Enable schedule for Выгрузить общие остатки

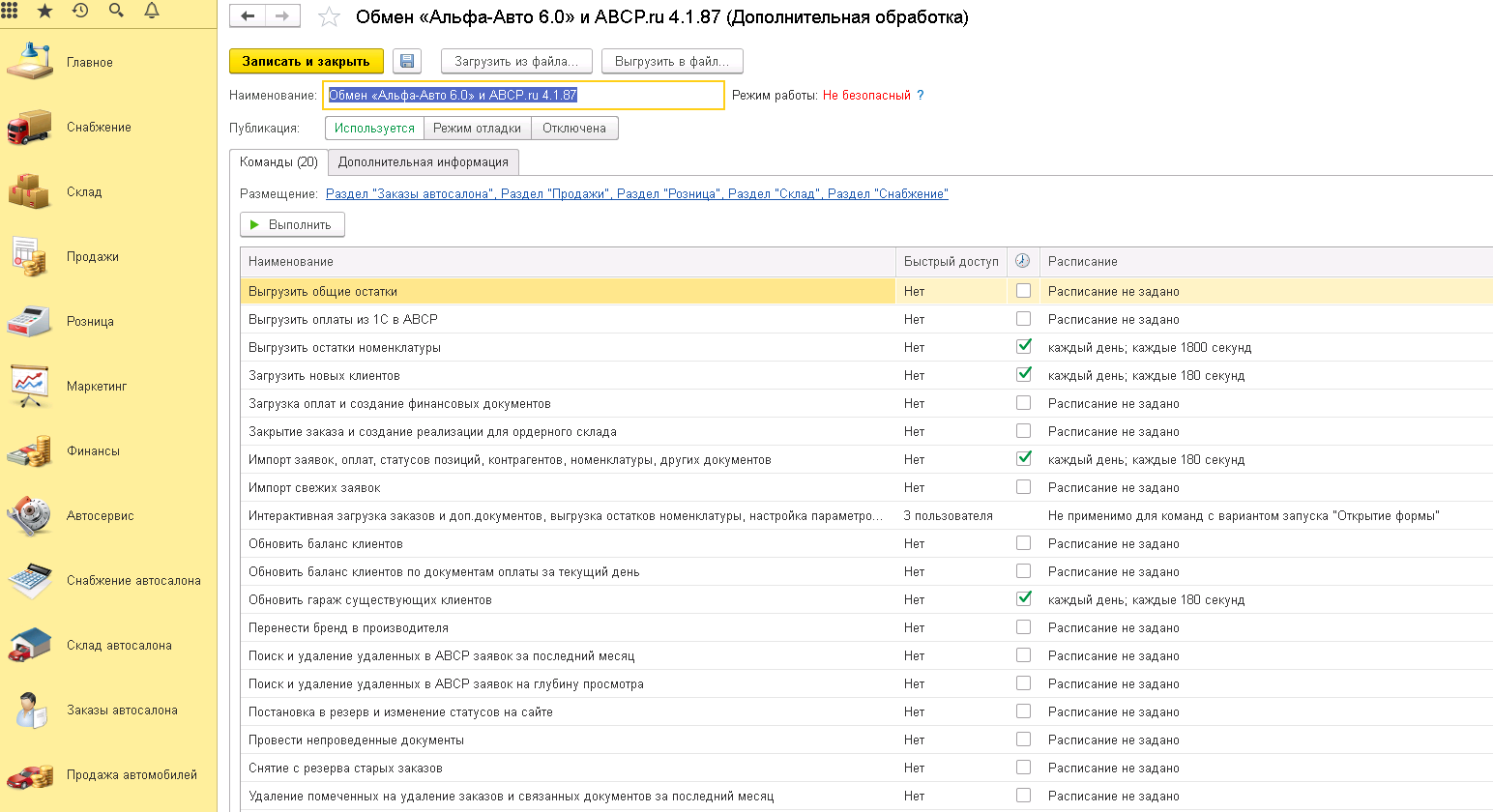click(x=1023, y=291)
